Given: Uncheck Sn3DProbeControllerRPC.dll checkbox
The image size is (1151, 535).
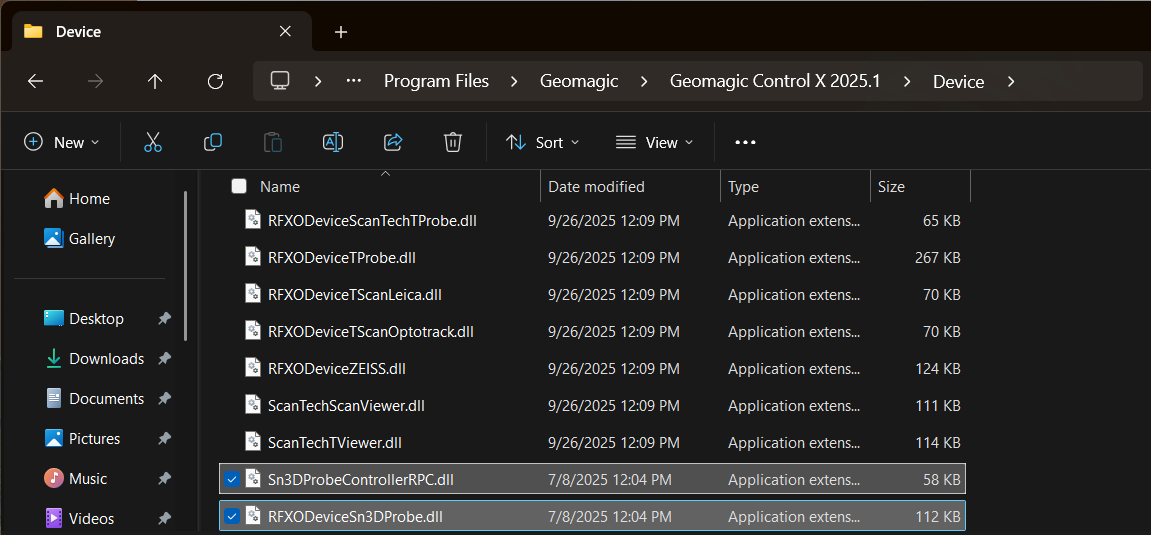Looking at the screenshot, I should [x=232, y=480].
